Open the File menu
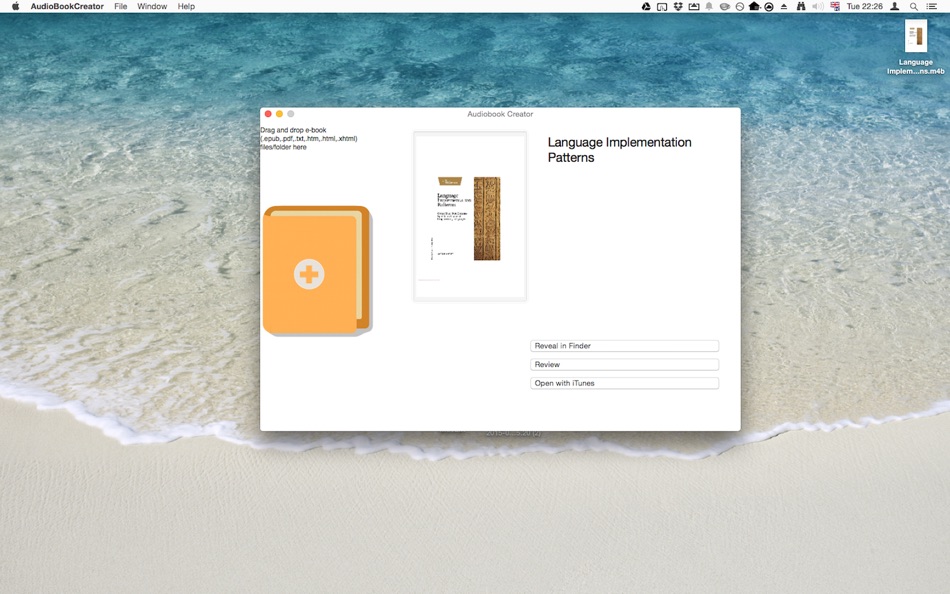Viewport: 950px width, 594px height. tap(121, 6)
